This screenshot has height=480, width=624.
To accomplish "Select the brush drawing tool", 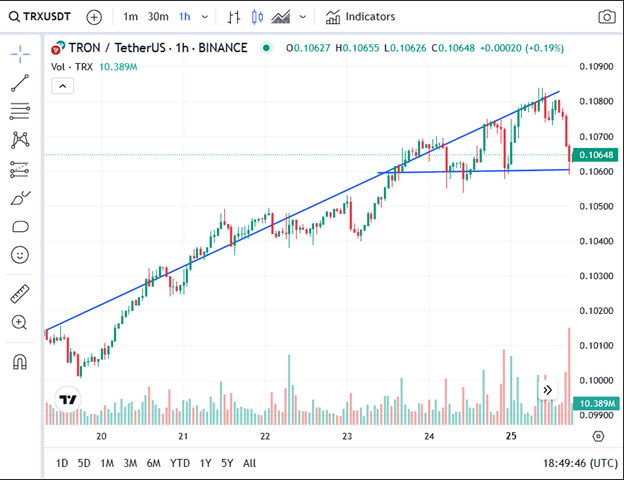I will pos(20,198).
